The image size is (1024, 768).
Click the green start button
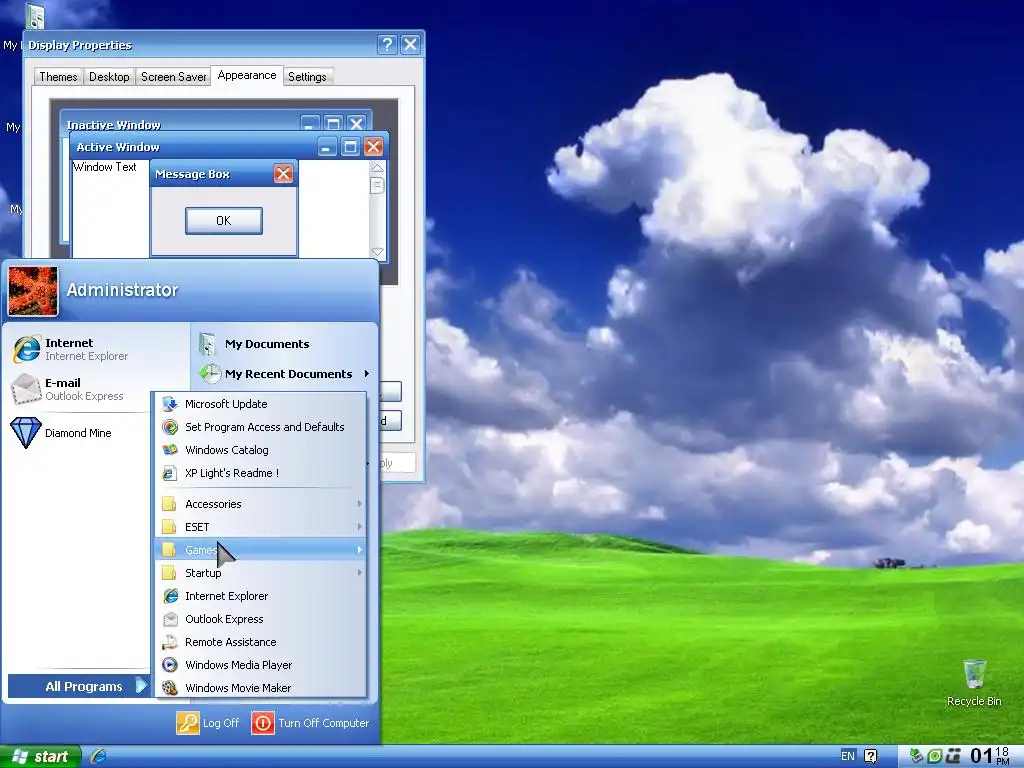[x=40, y=756]
